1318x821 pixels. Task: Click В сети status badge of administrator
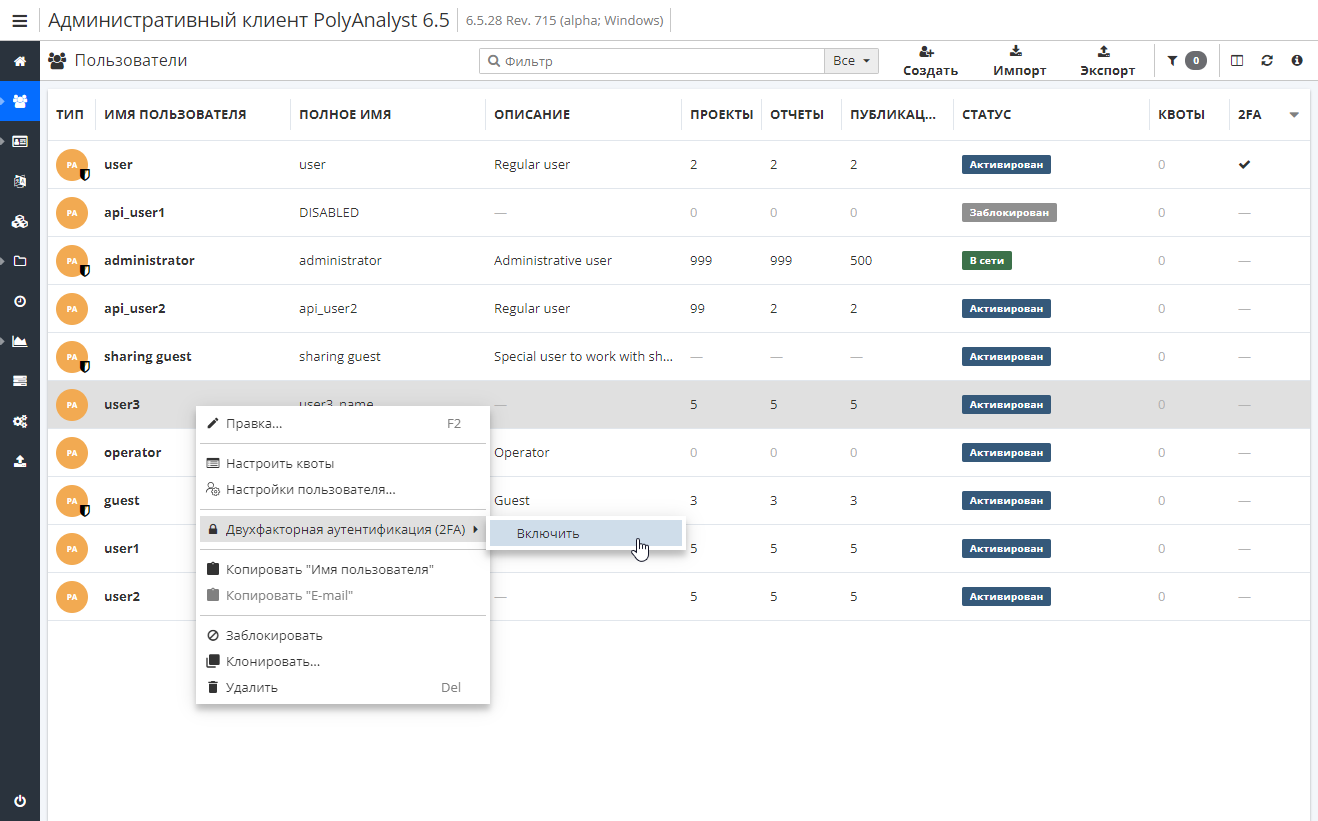(987, 261)
